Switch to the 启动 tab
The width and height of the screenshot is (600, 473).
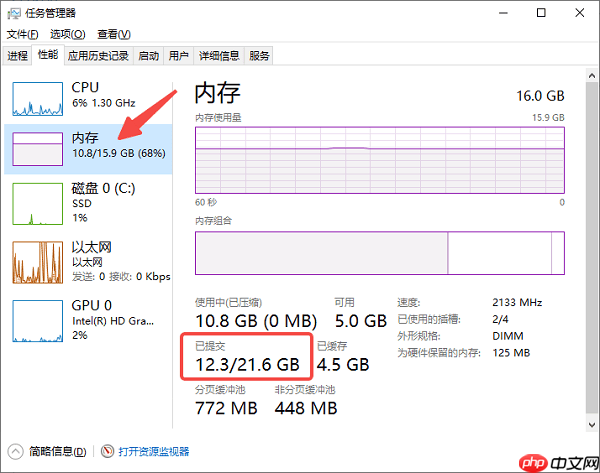click(x=148, y=56)
